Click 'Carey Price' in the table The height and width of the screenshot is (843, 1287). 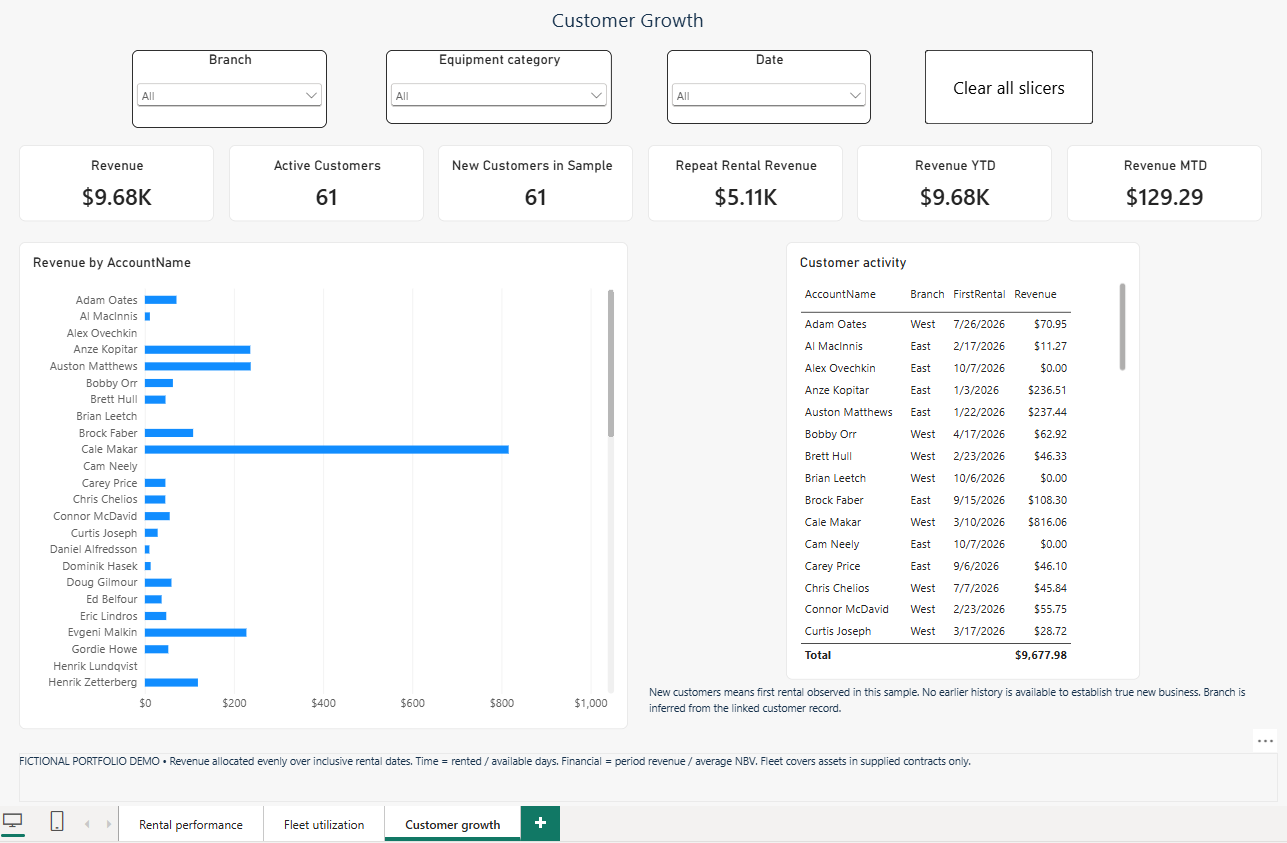point(833,566)
